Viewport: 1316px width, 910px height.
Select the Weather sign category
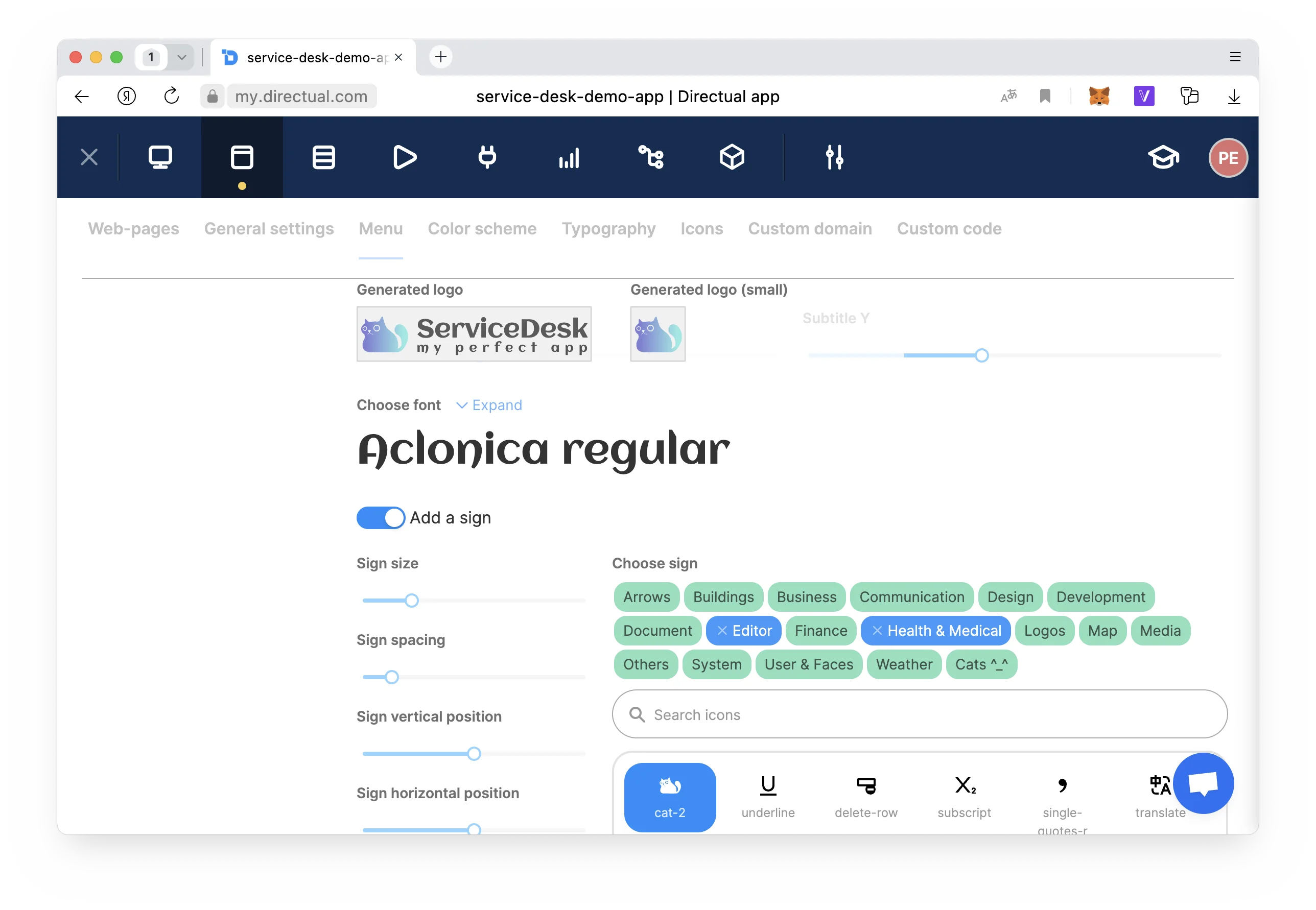[x=904, y=664]
